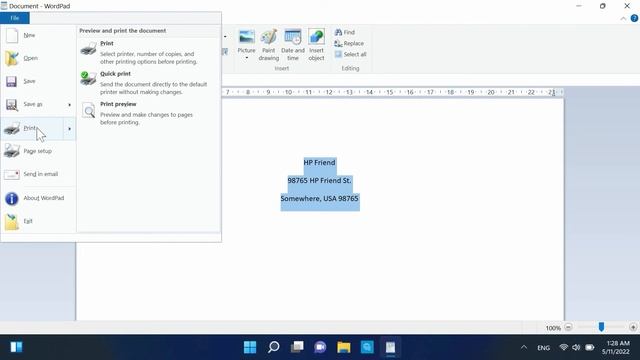Click the text '98765 HP Friend St.'
This screenshot has height=360, width=640.
pos(319,180)
